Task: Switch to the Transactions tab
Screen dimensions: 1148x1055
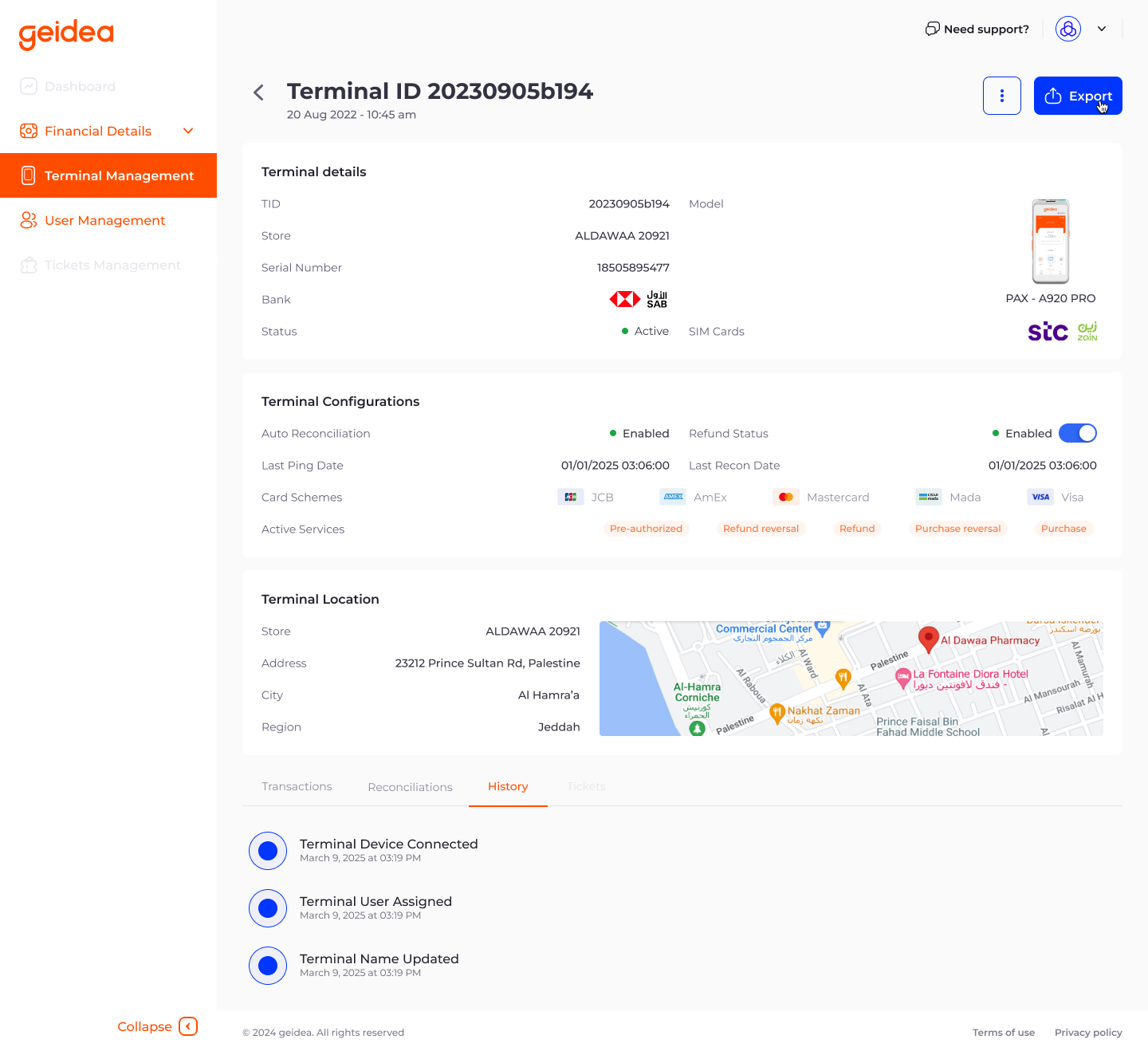Action: click(x=297, y=786)
